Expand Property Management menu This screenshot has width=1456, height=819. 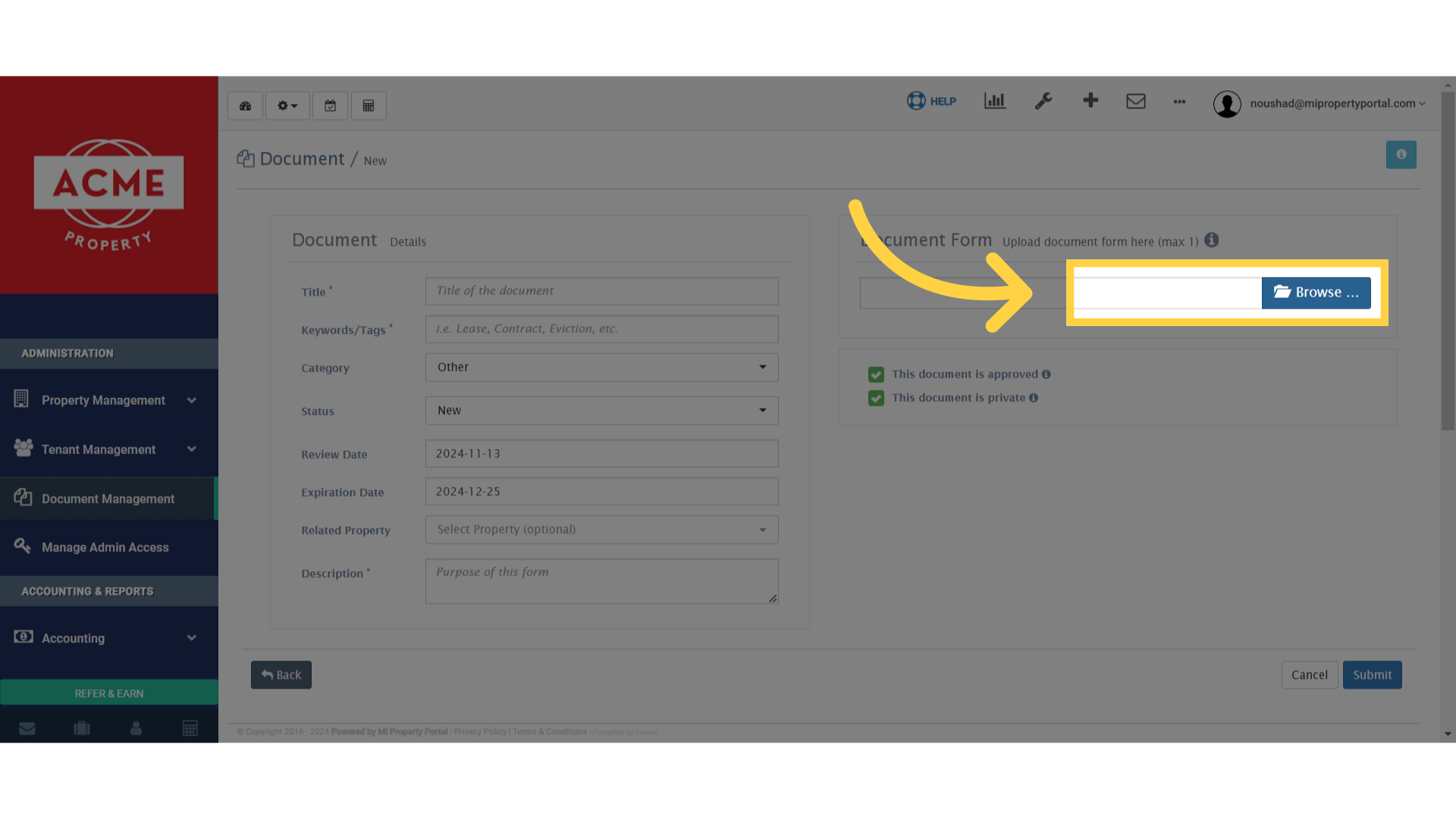tap(109, 400)
